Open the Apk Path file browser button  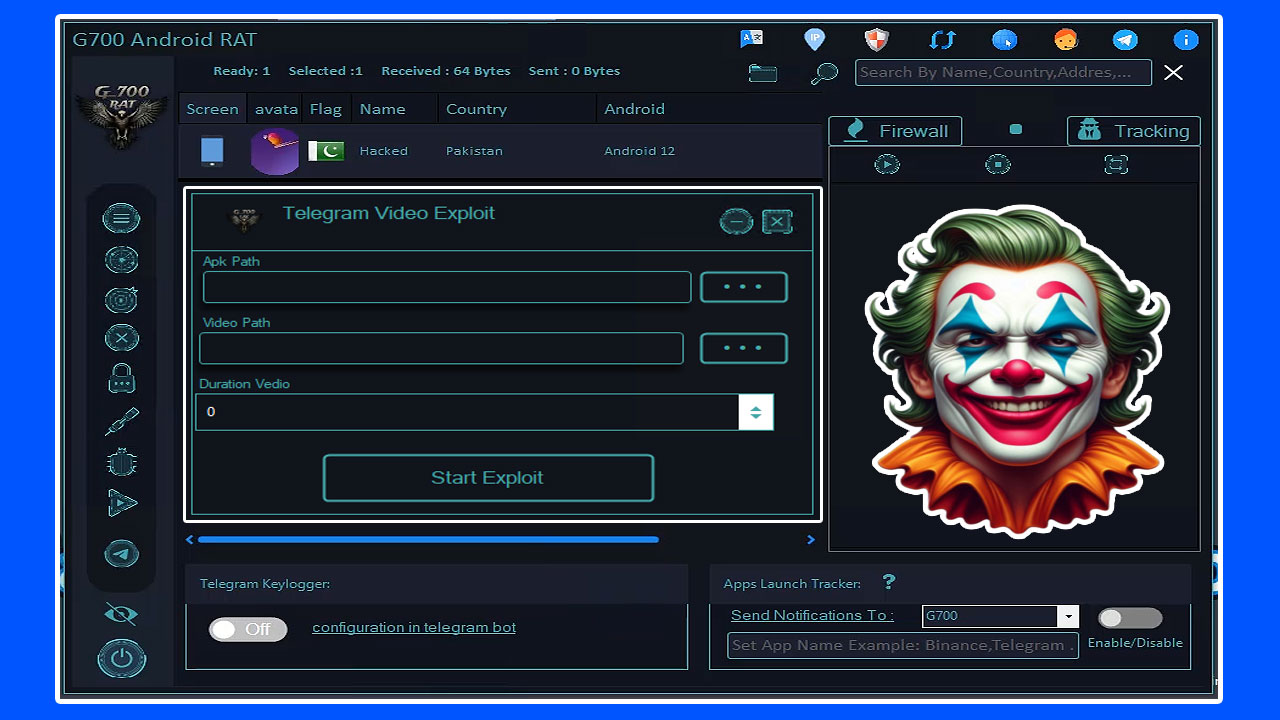[x=743, y=286]
